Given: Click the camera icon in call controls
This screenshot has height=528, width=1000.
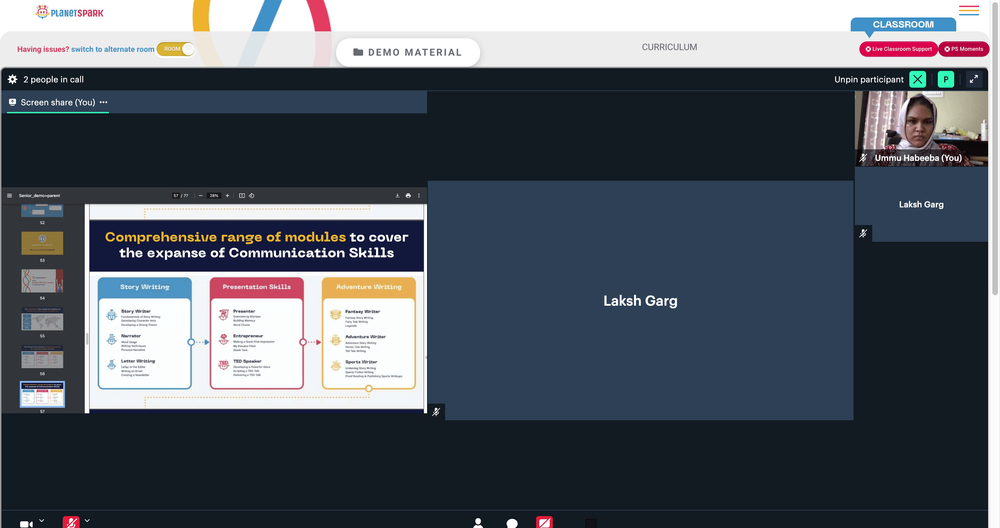Looking at the screenshot, I should coord(26,524).
